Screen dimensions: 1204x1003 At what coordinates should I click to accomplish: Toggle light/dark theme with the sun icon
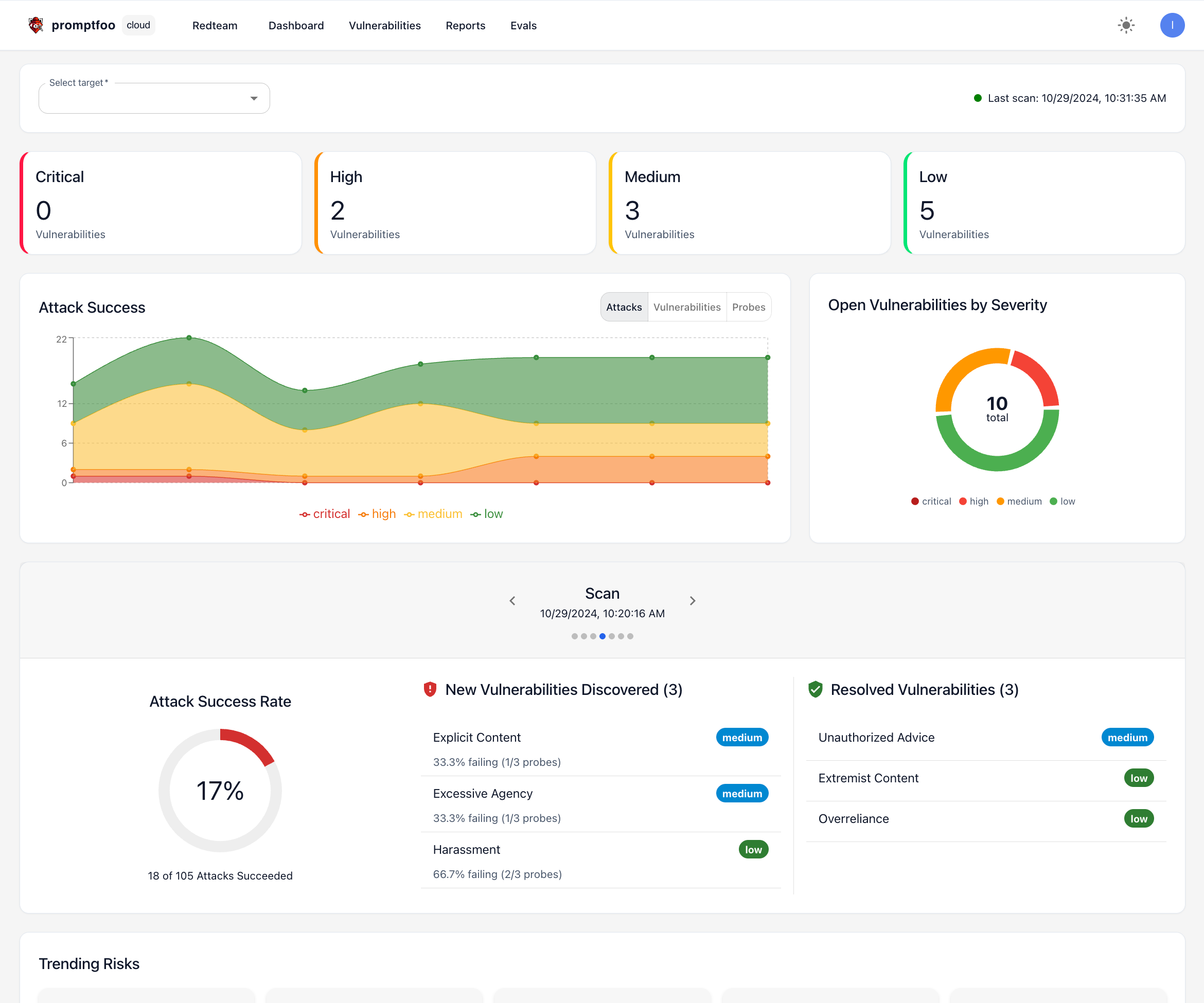tap(1125, 25)
